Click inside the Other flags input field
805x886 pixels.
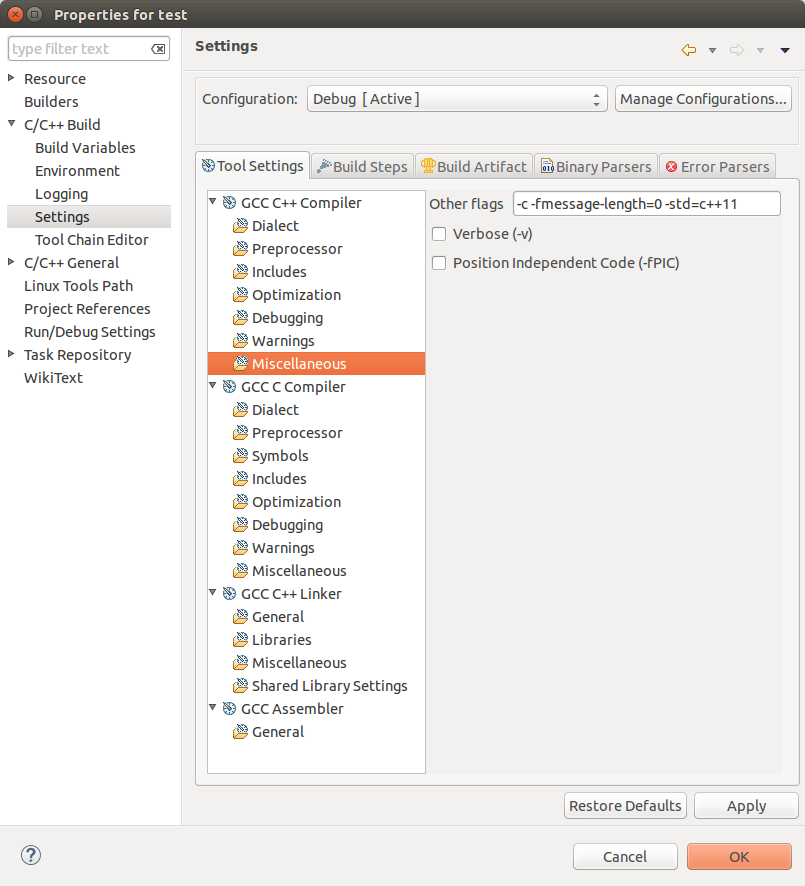645,203
